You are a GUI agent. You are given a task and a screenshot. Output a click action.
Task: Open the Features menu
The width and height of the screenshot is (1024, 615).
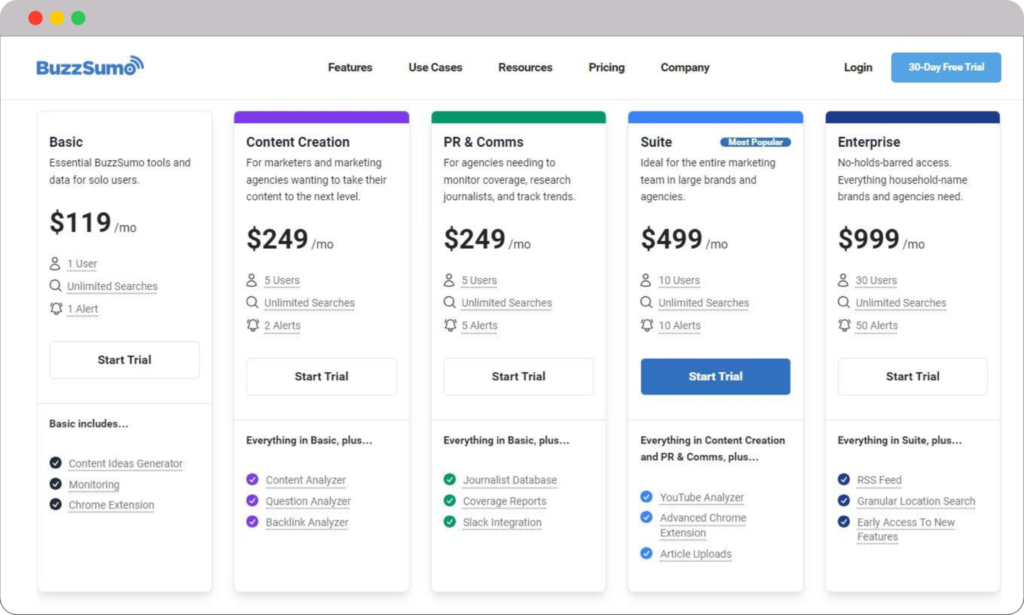[350, 67]
